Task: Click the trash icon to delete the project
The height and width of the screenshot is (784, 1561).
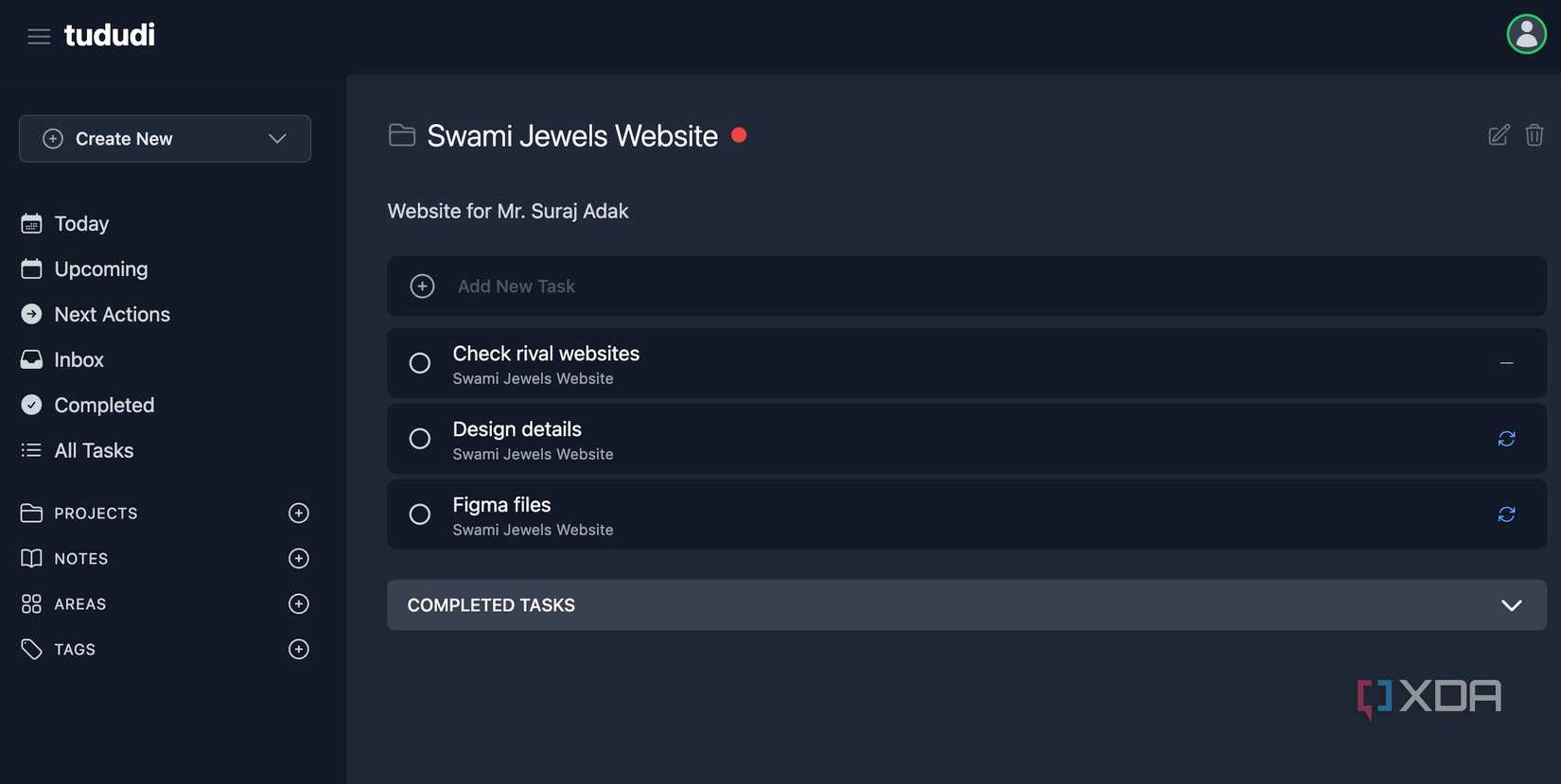Action: [x=1534, y=135]
